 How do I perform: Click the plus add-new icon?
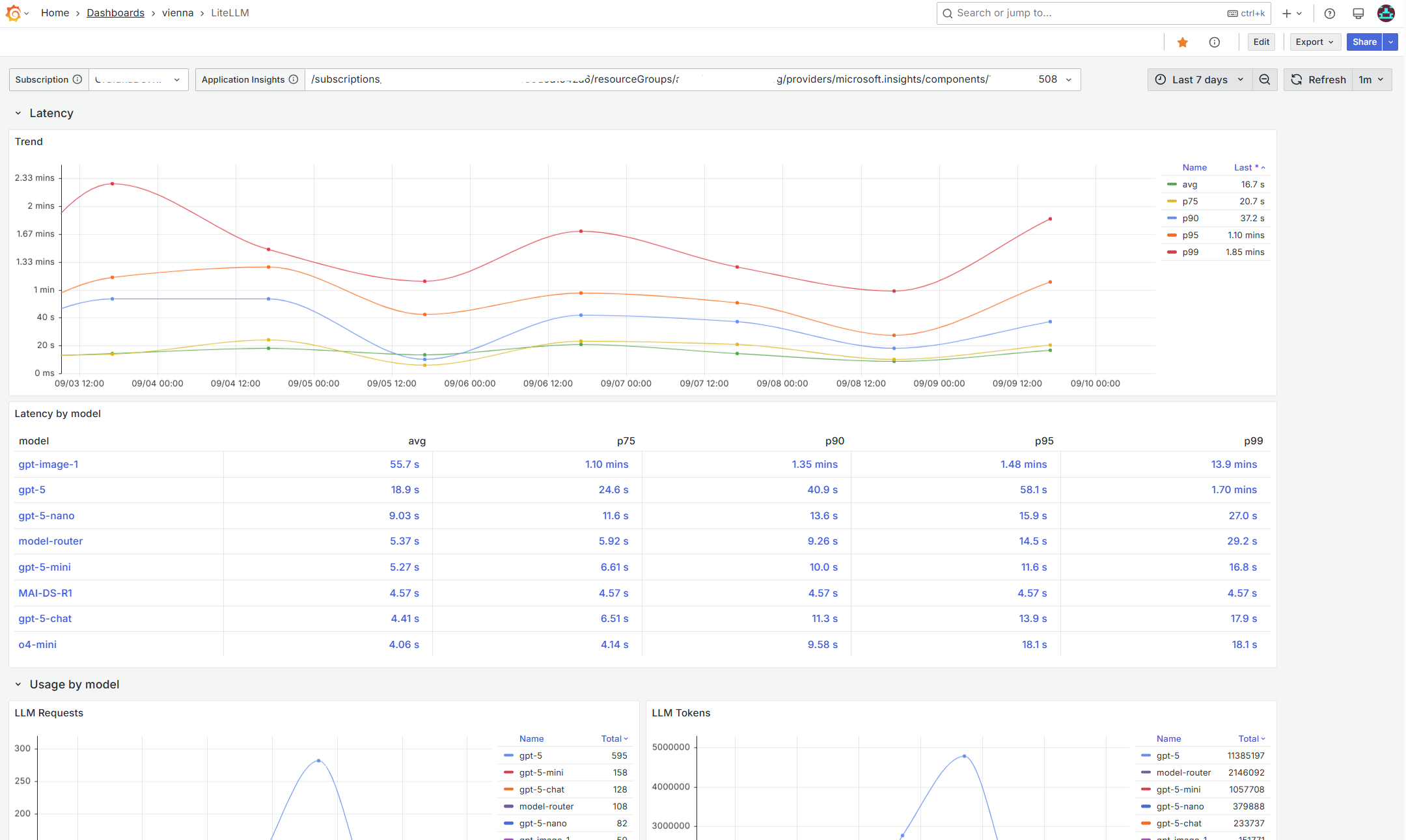click(x=1287, y=13)
